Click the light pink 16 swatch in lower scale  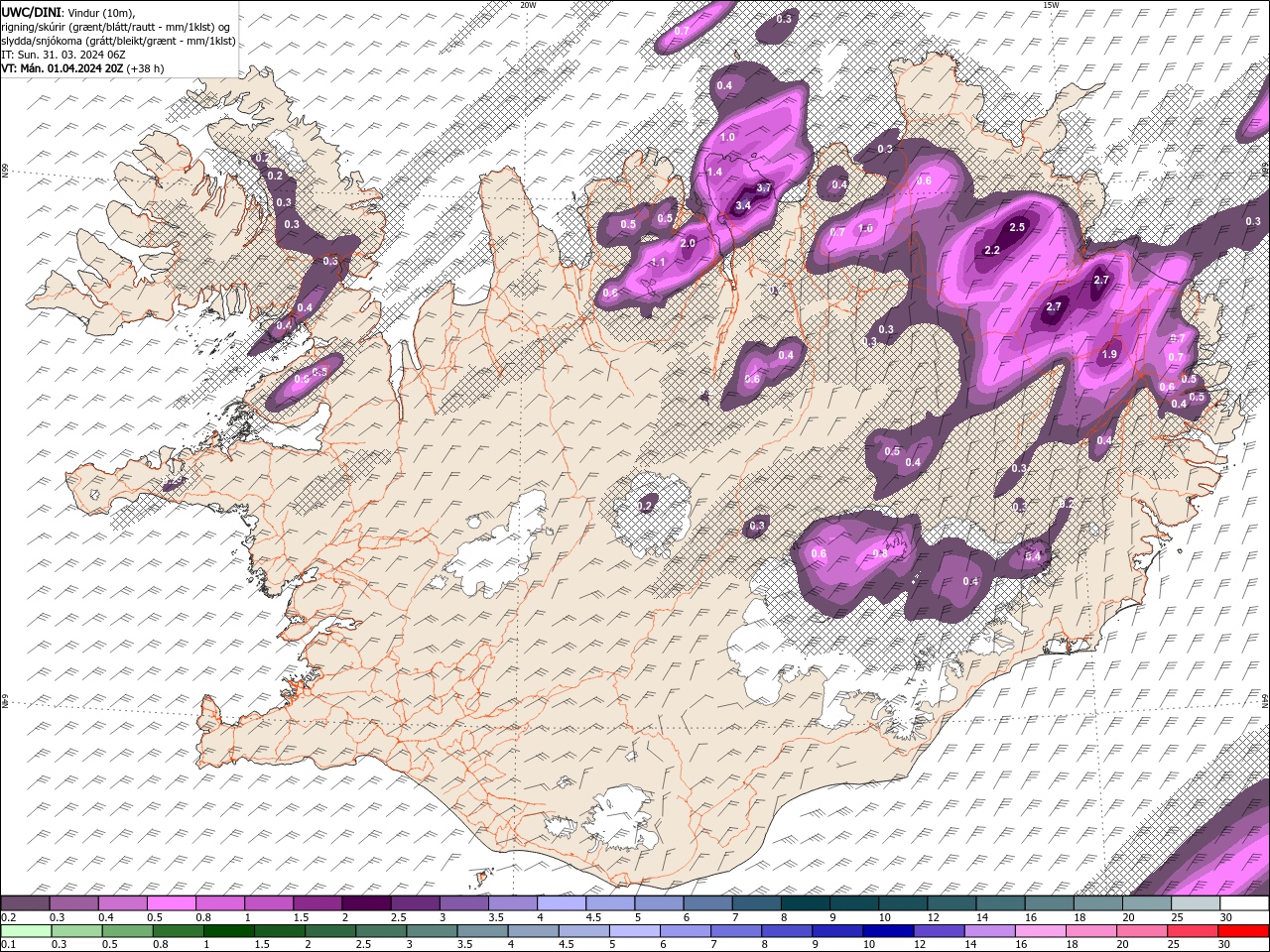1040,931
